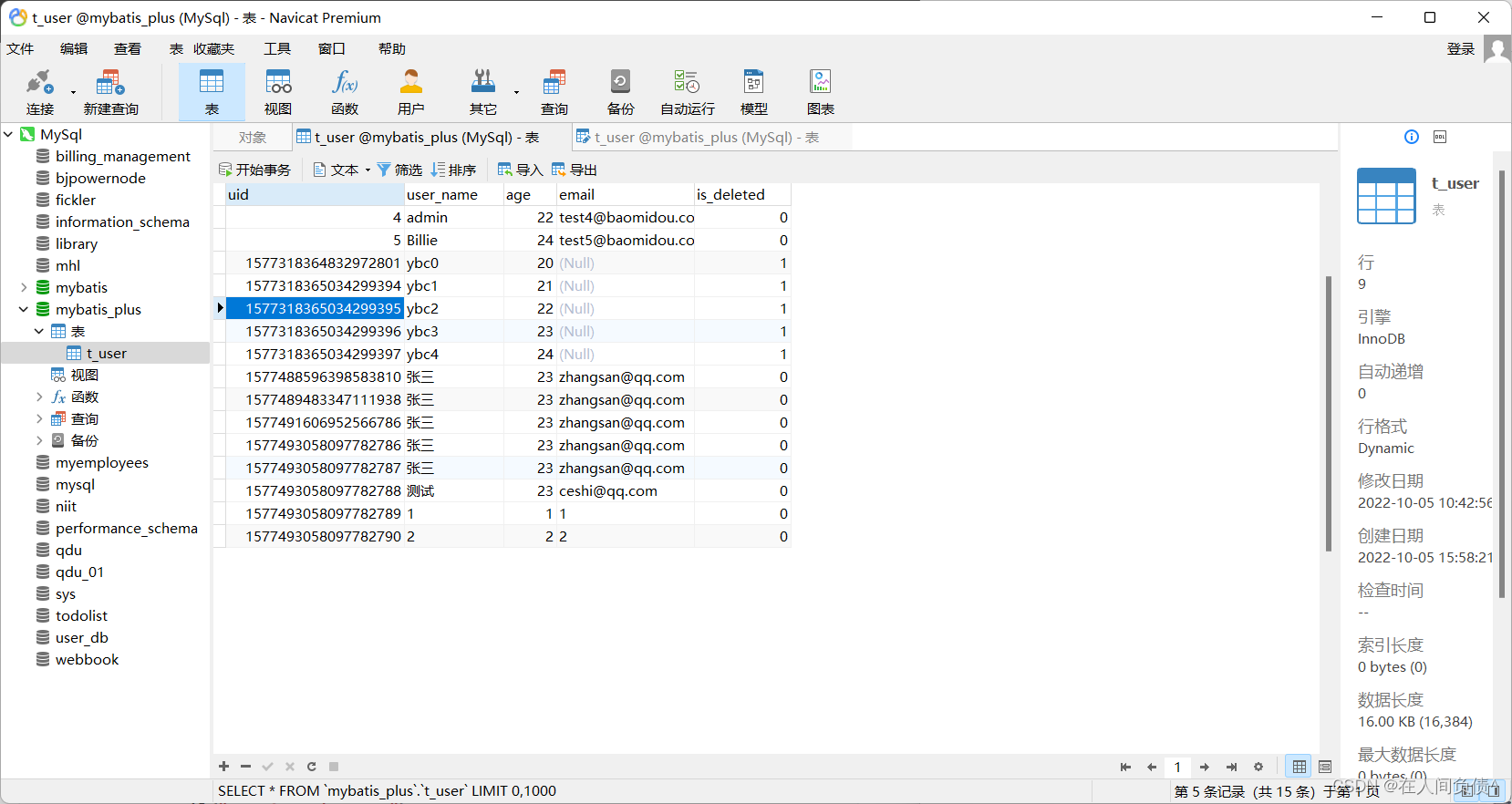Show the DDL panel icon
This screenshot has width=1512, height=804.
1440,137
